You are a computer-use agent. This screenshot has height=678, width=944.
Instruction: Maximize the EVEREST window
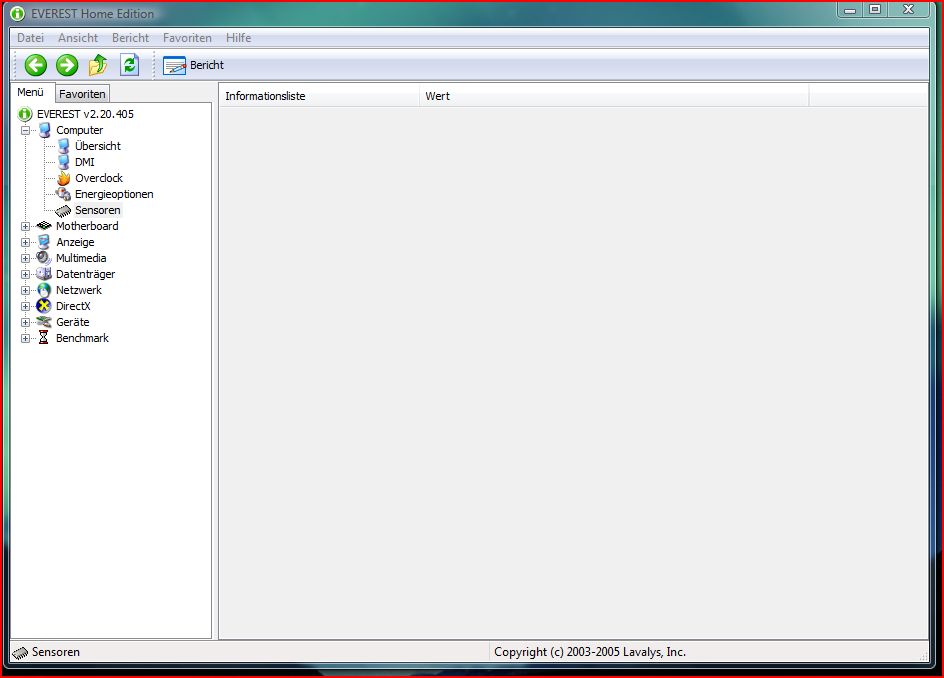(x=875, y=10)
